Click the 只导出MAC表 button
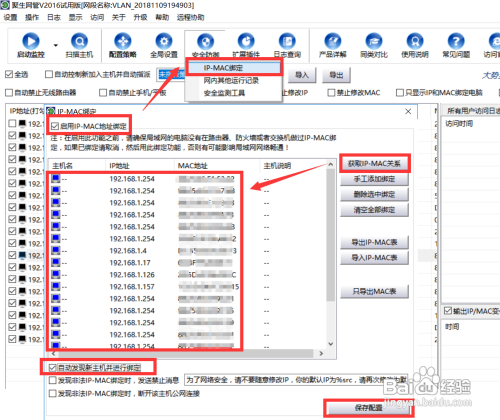 (x=374, y=292)
